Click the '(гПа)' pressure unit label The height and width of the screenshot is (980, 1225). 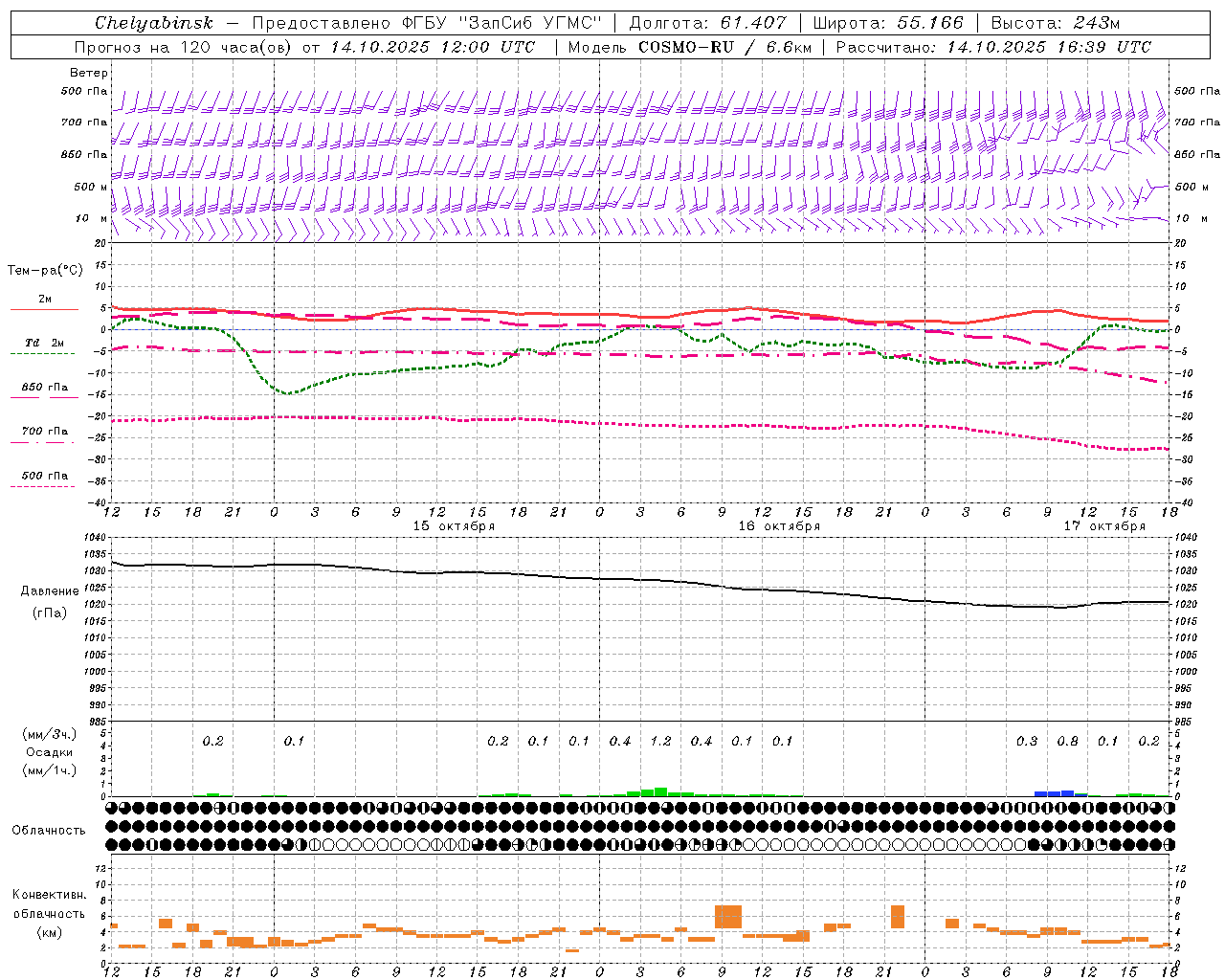[50, 613]
